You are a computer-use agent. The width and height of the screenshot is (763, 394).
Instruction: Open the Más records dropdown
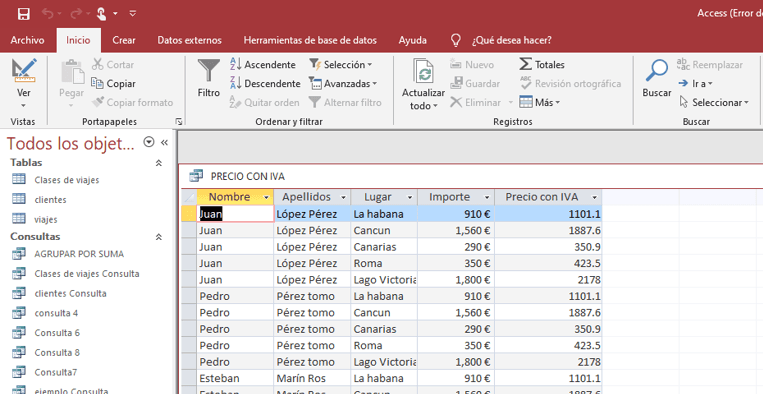tap(540, 102)
